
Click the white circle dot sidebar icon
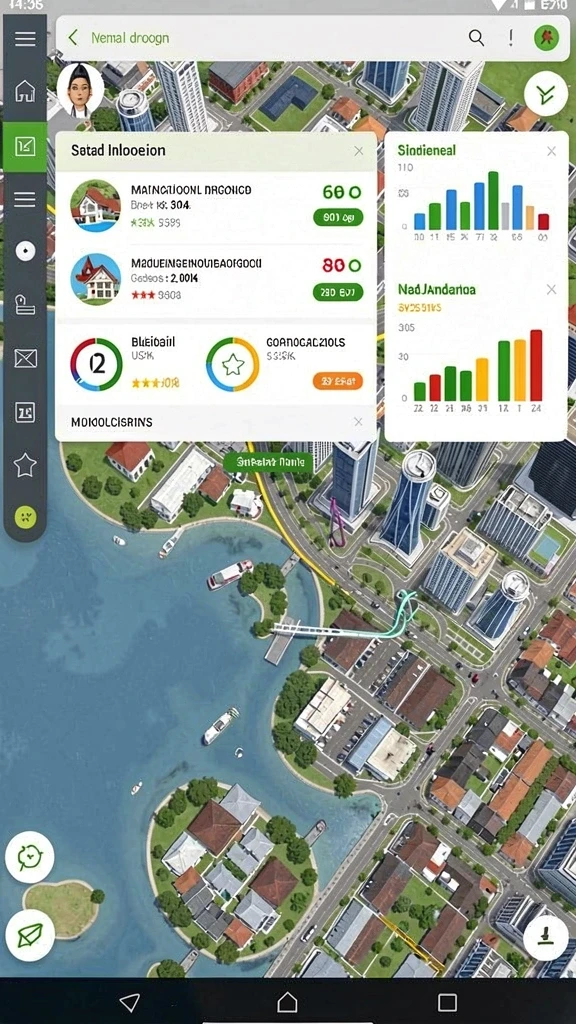pos(25,251)
